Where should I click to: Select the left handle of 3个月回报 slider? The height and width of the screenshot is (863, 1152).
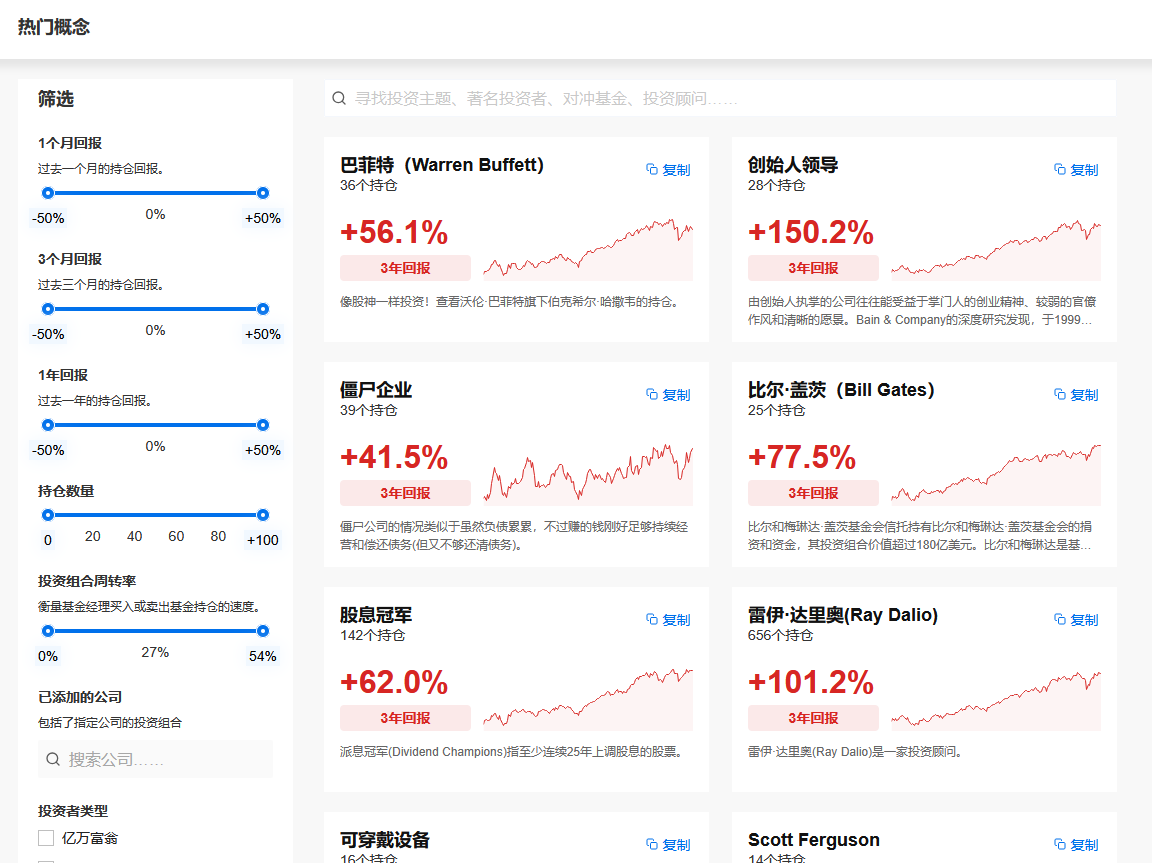point(48,309)
